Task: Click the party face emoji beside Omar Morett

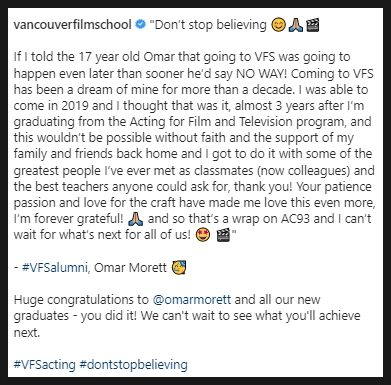Action: [x=178, y=267]
